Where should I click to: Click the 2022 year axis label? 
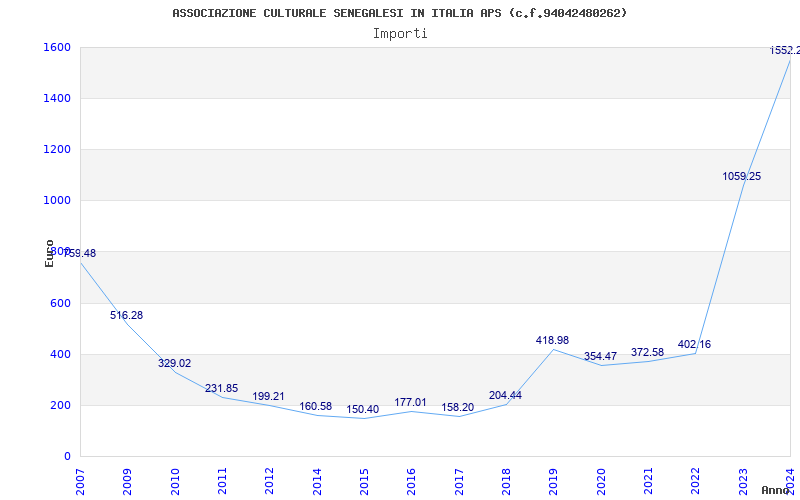[696, 482]
